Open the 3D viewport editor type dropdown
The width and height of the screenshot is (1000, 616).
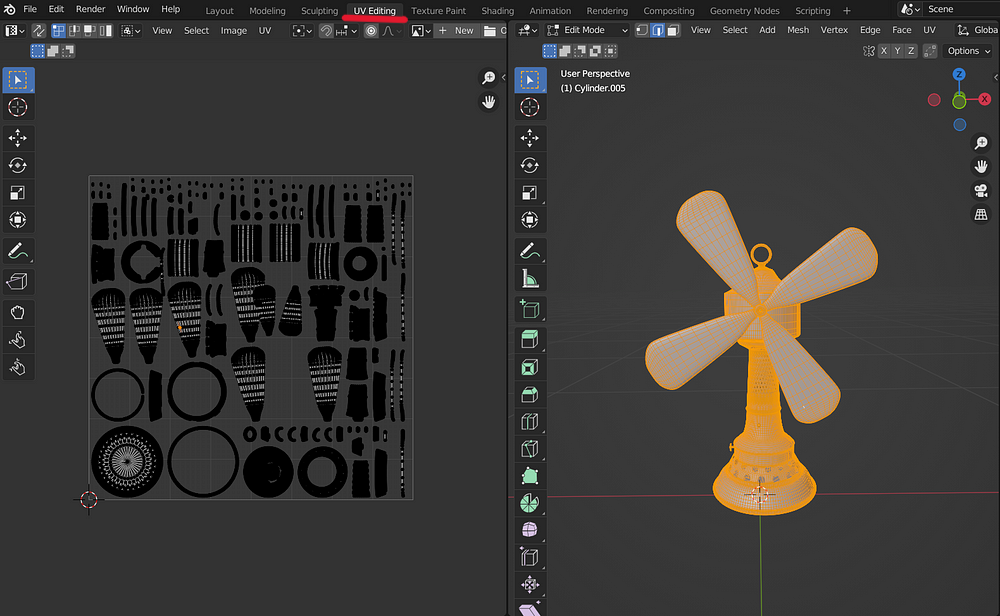527,30
